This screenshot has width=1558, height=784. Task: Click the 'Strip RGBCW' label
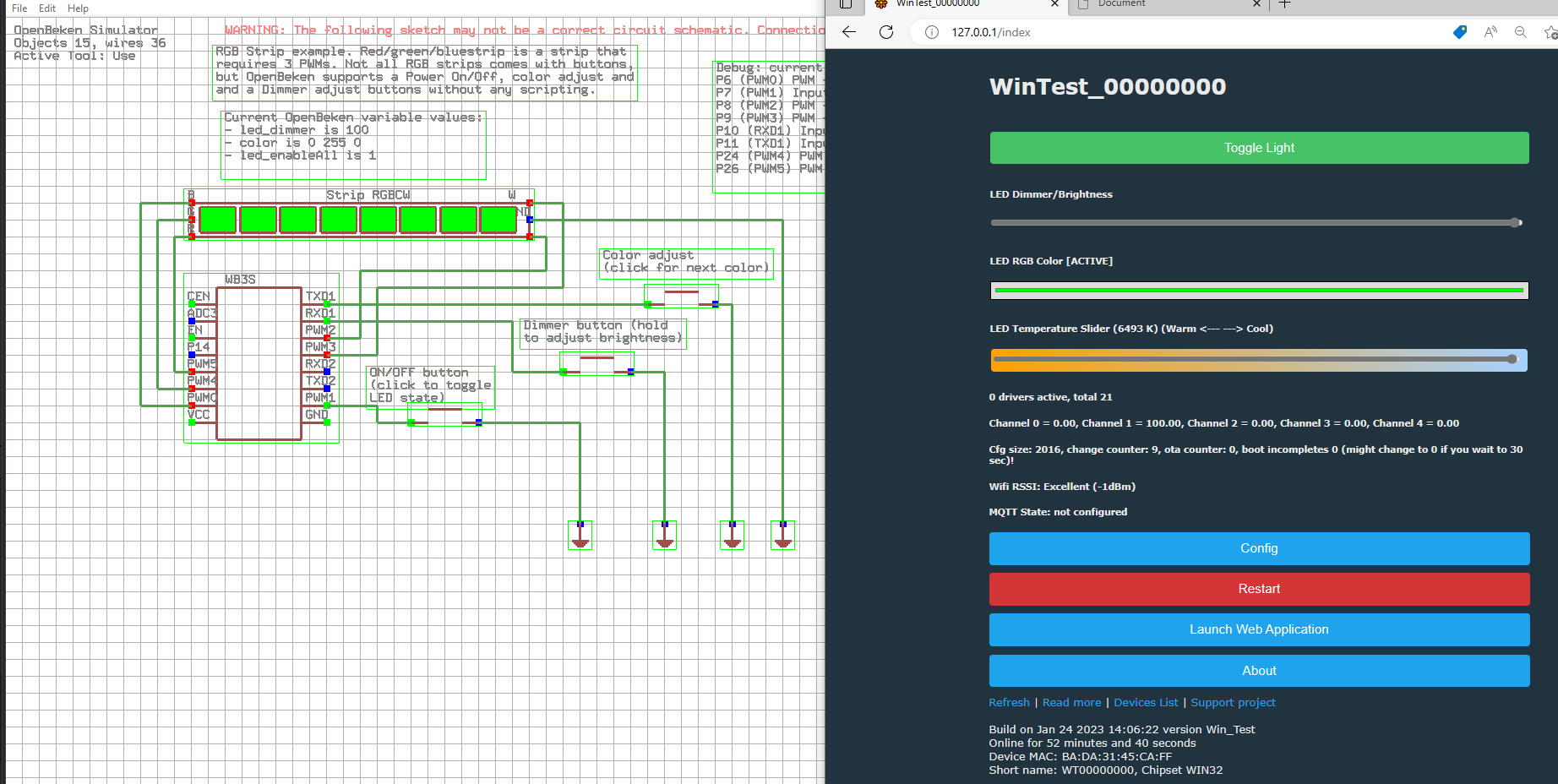[x=368, y=195]
